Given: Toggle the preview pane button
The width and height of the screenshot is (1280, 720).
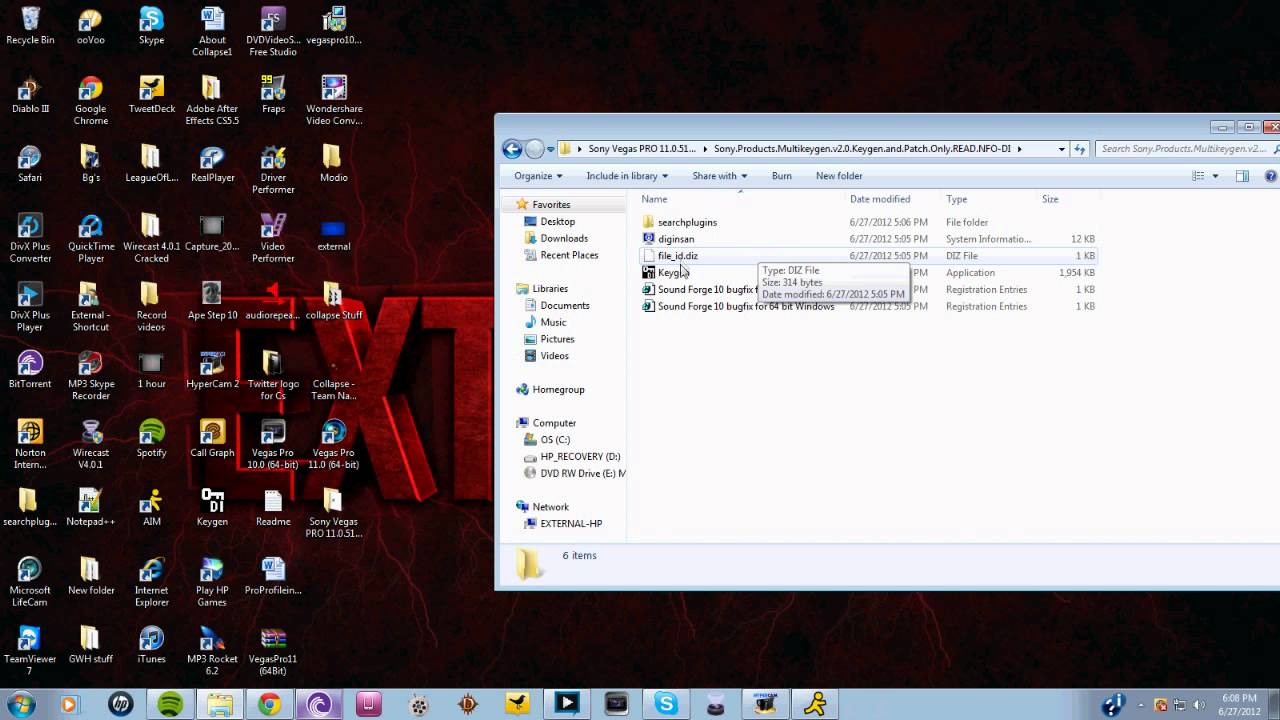Looking at the screenshot, I should click(x=1242, y=176).
